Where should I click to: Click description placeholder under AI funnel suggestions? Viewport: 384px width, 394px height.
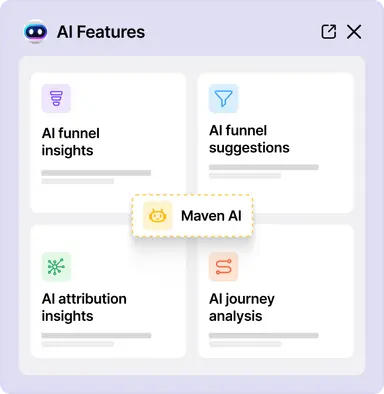[264, 171]
